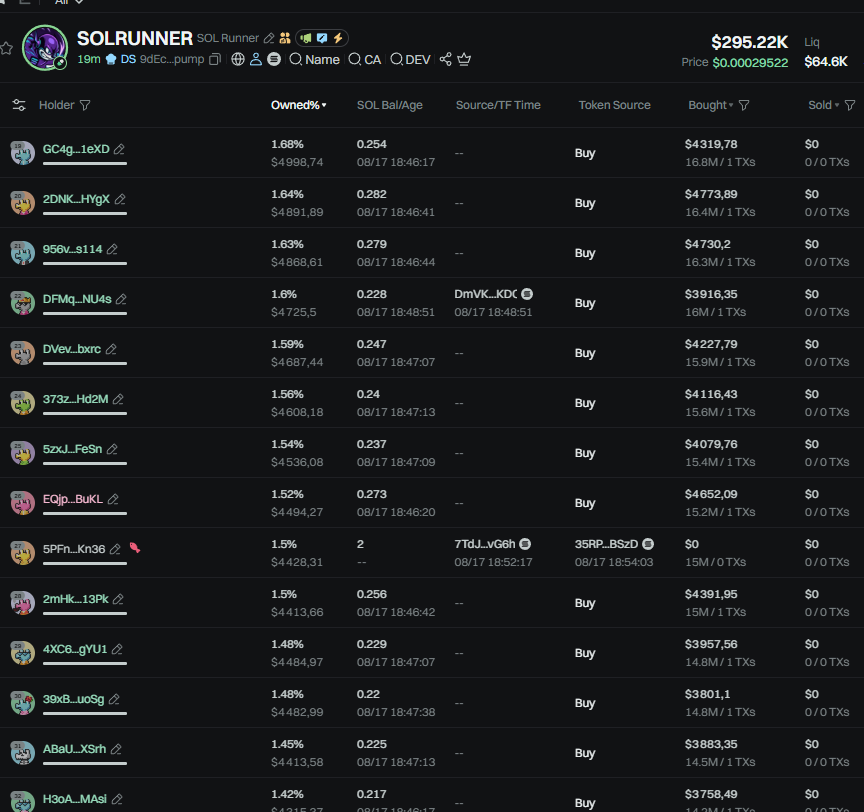Open holder 956v...s114
864x812 pixels.
[73, 249]
